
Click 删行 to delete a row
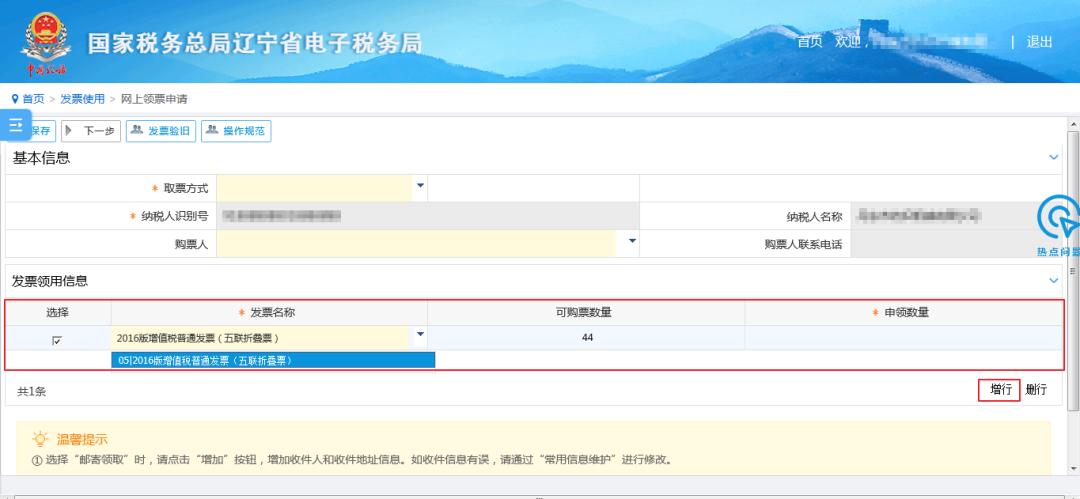pyautogui.click(x=1036, y=389)
